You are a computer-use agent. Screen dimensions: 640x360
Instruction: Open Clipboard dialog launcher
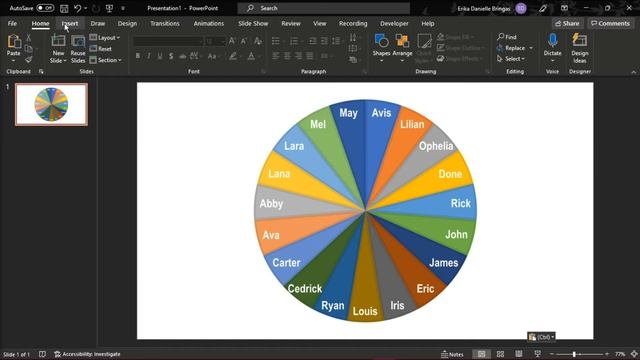click(41, 71)
